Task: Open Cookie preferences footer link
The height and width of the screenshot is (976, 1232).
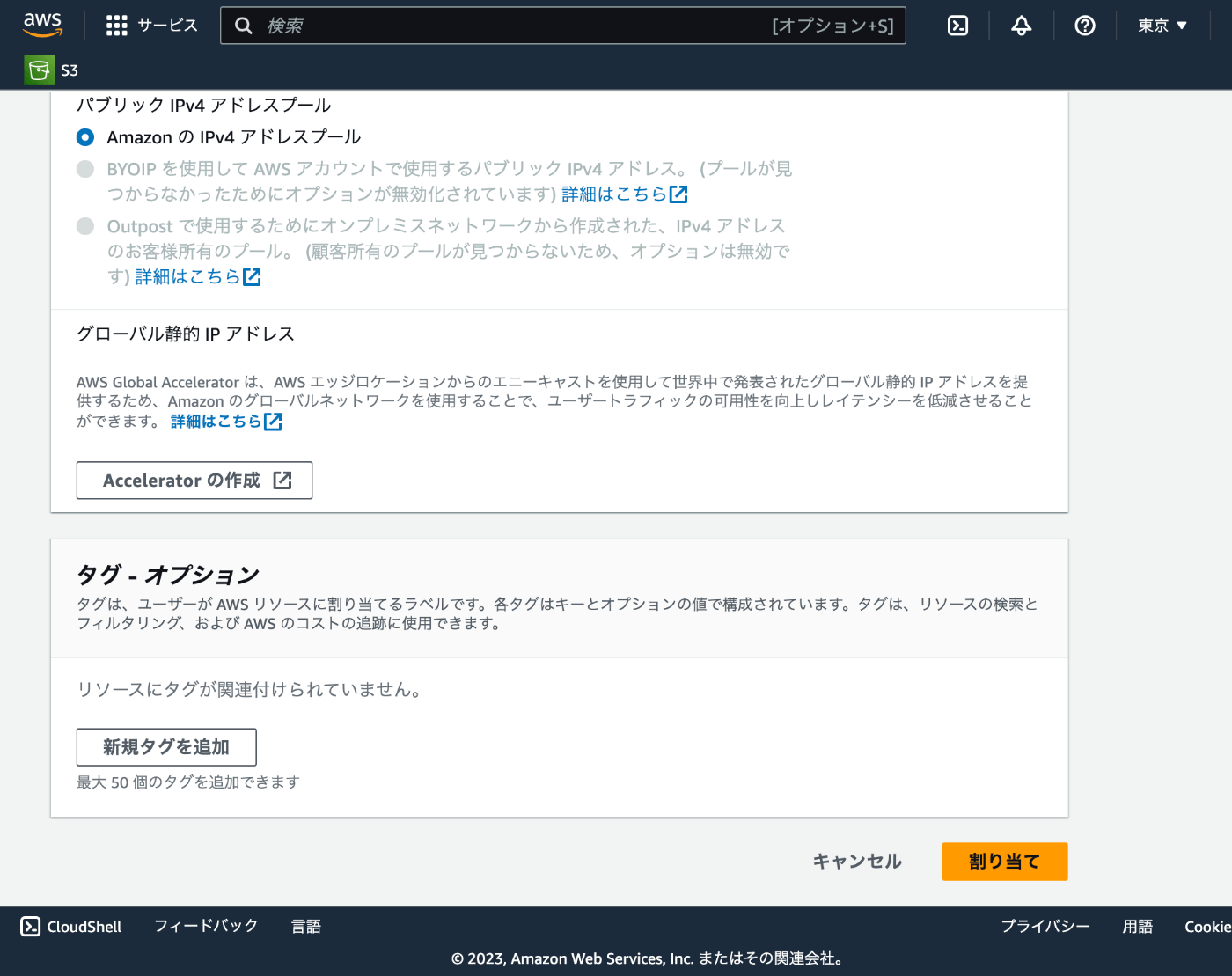Action: (x=1207, y=927)
